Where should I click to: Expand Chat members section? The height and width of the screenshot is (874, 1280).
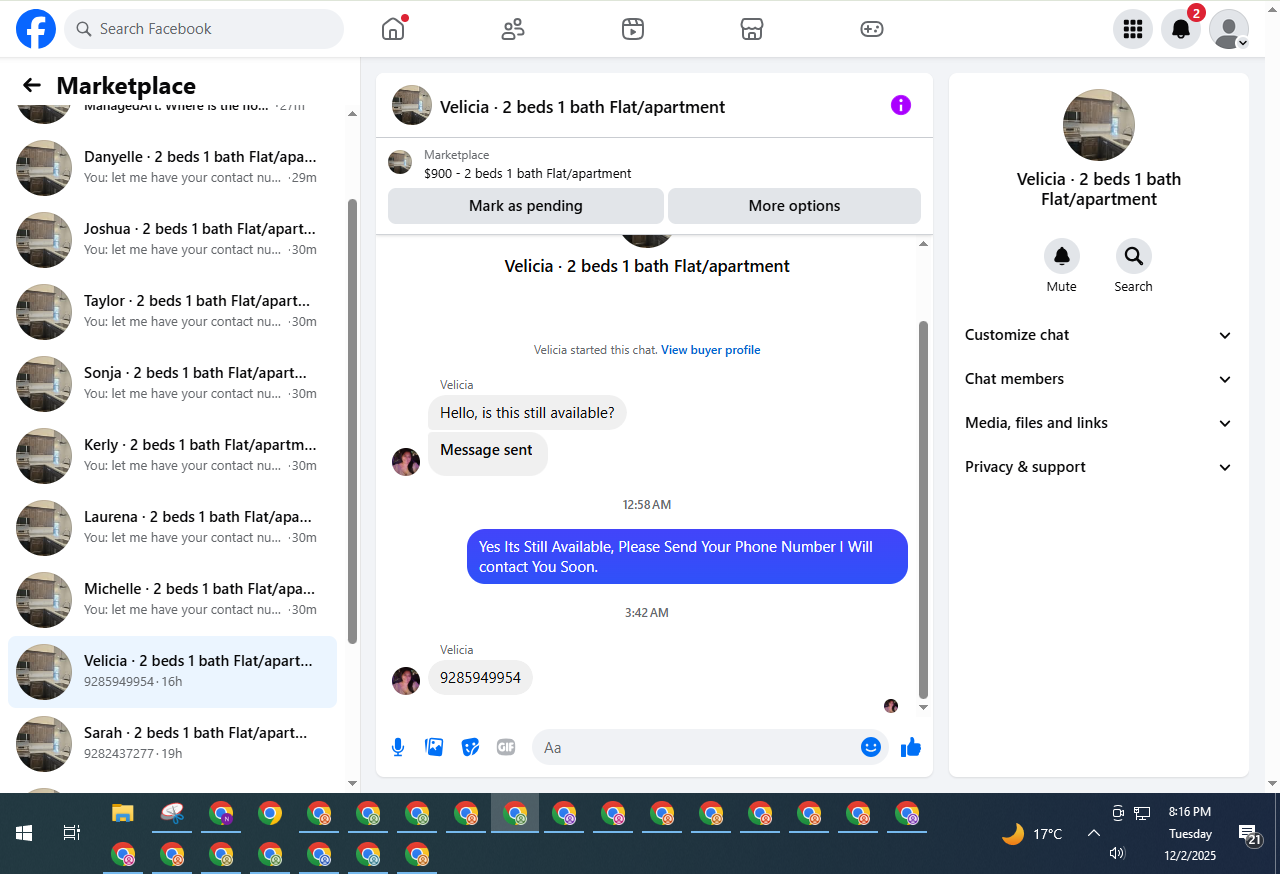(1099, 379)
